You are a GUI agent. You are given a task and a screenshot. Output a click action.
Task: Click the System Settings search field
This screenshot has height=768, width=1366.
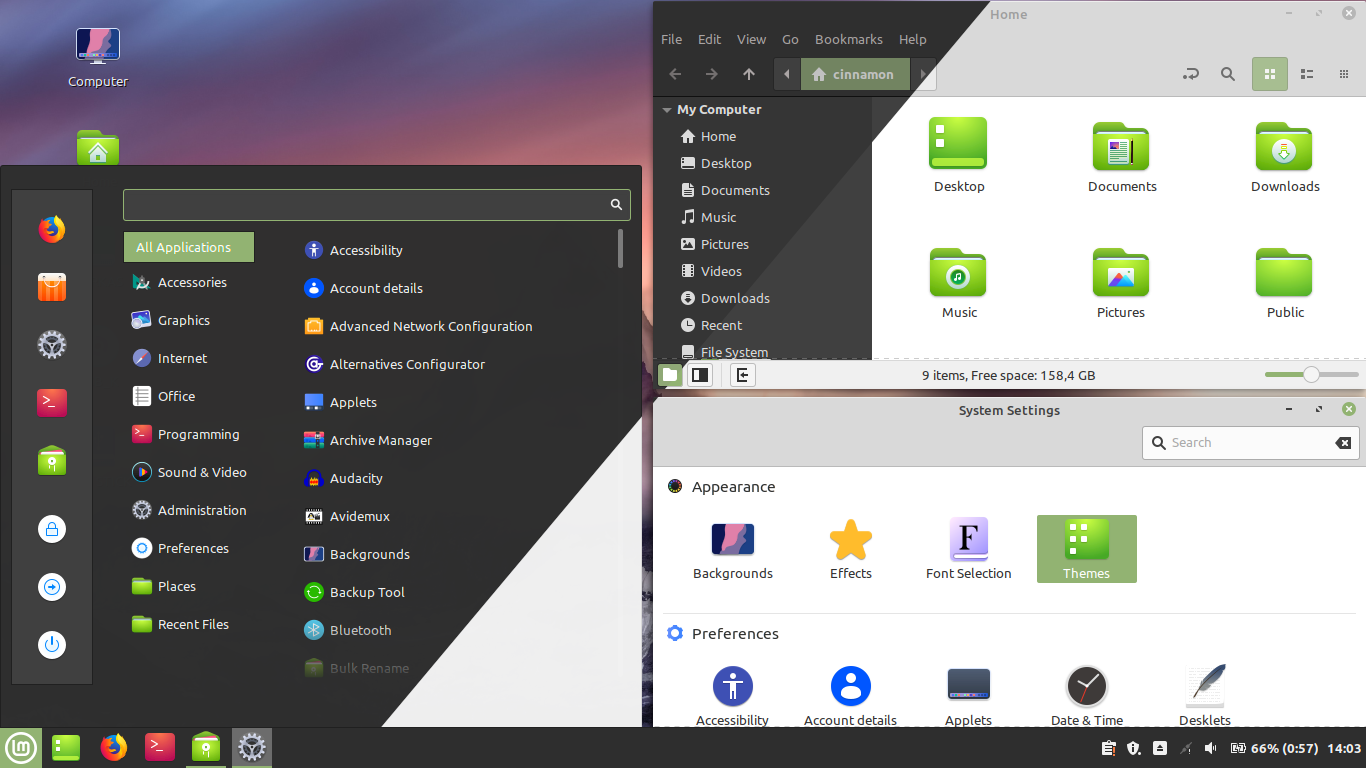click(1250, 442)
